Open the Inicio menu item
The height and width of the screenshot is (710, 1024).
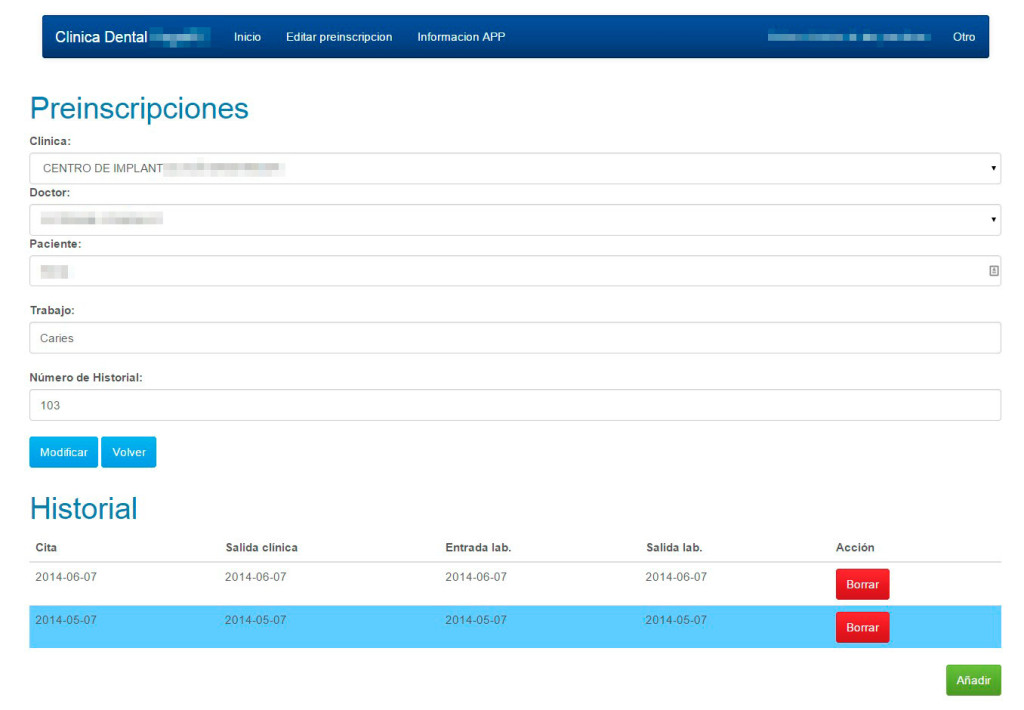click(247, 37)
